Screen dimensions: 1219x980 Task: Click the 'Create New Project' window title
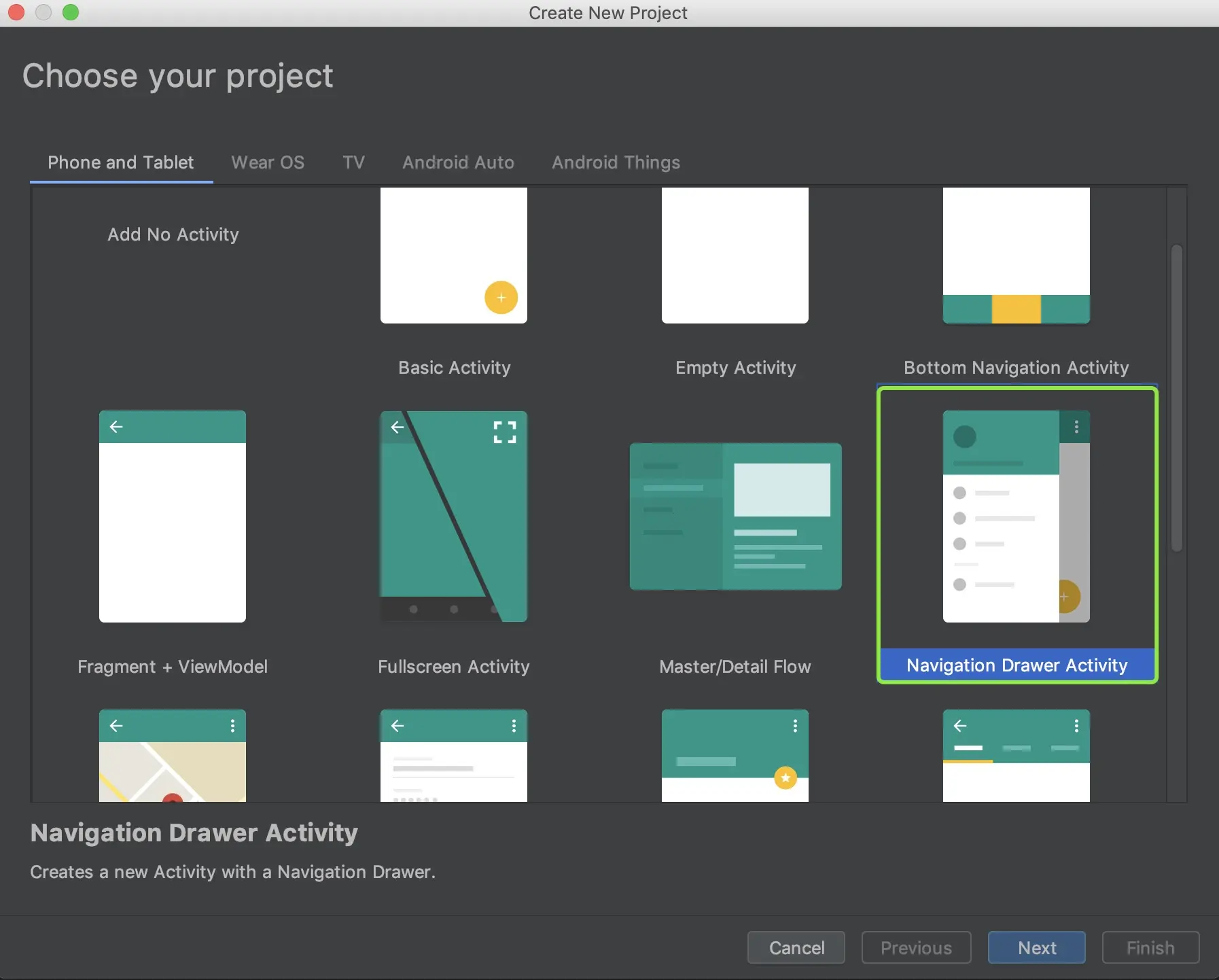tap(608, 13)
